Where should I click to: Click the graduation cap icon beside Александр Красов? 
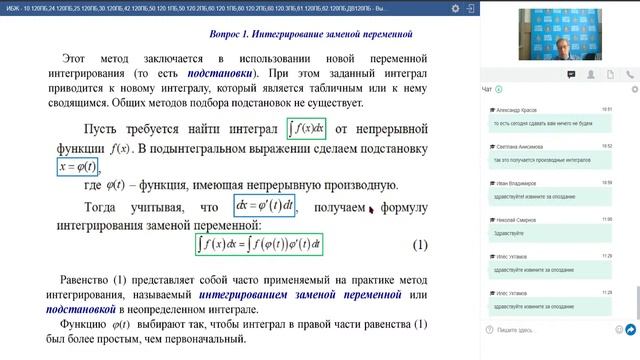(x=492, y=110)
